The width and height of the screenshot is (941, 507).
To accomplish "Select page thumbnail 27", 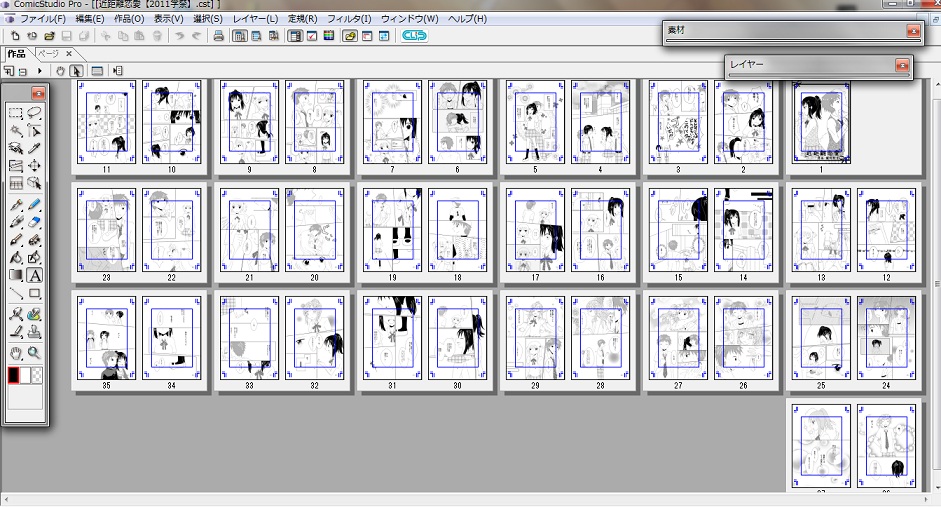I will (x=678, y=338).
